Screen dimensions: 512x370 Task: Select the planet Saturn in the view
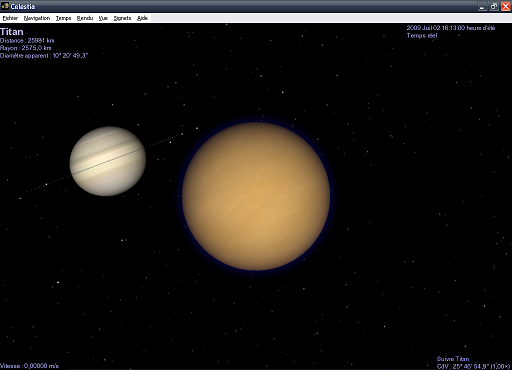(108, 161)
